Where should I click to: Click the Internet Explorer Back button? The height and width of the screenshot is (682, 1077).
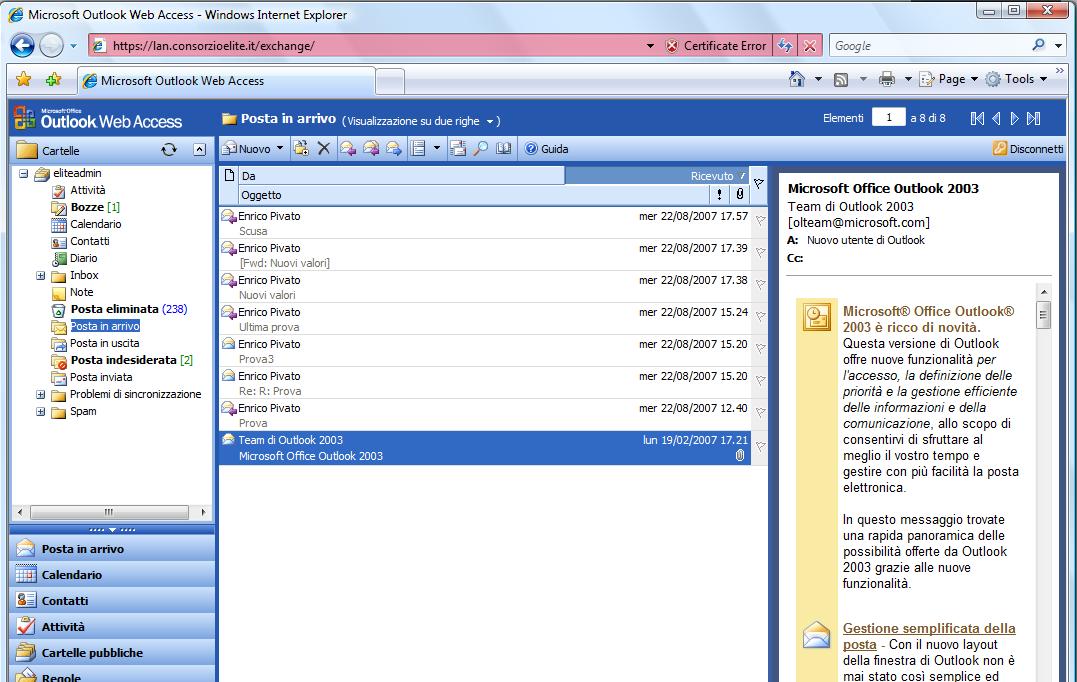(23, 45)
